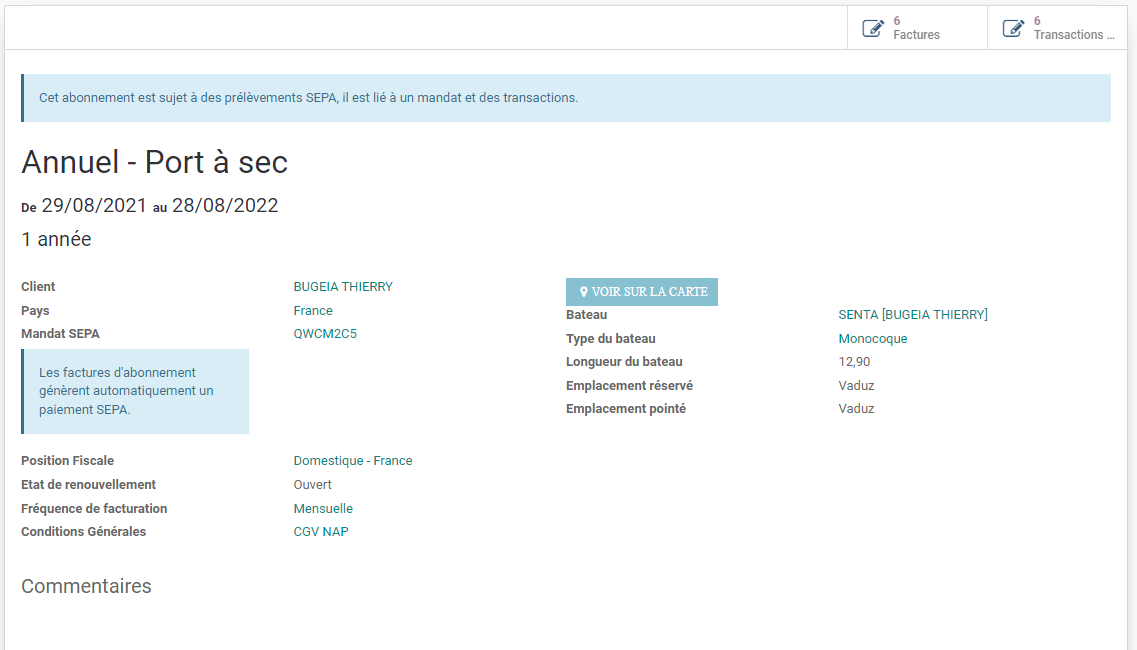Open the Mensuelle billing frequency link
This screenshot has width=1137, height=650.
[x=323, y=509]
